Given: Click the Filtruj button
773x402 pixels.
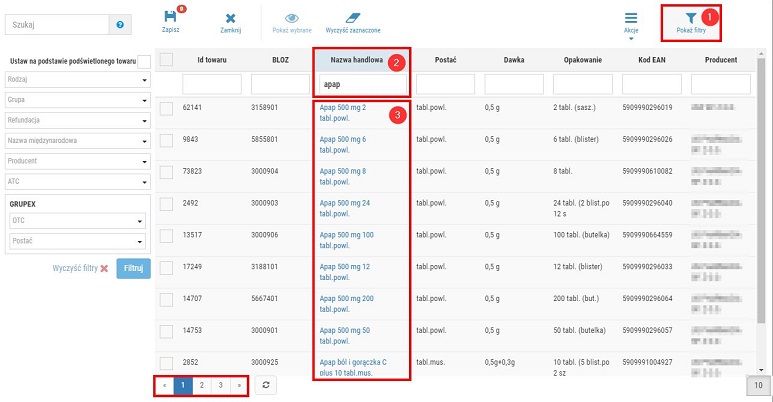Looking at the screenshot, I should [134, 269].
